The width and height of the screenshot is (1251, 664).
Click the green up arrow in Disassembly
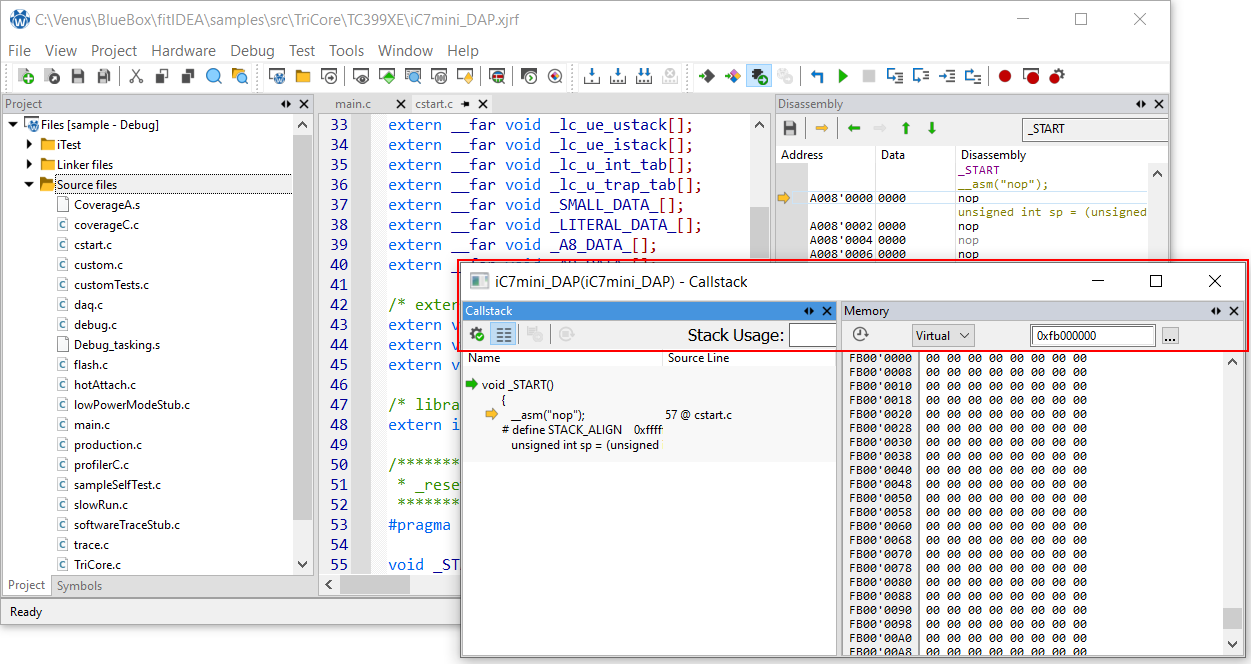[x=906, y=128]
